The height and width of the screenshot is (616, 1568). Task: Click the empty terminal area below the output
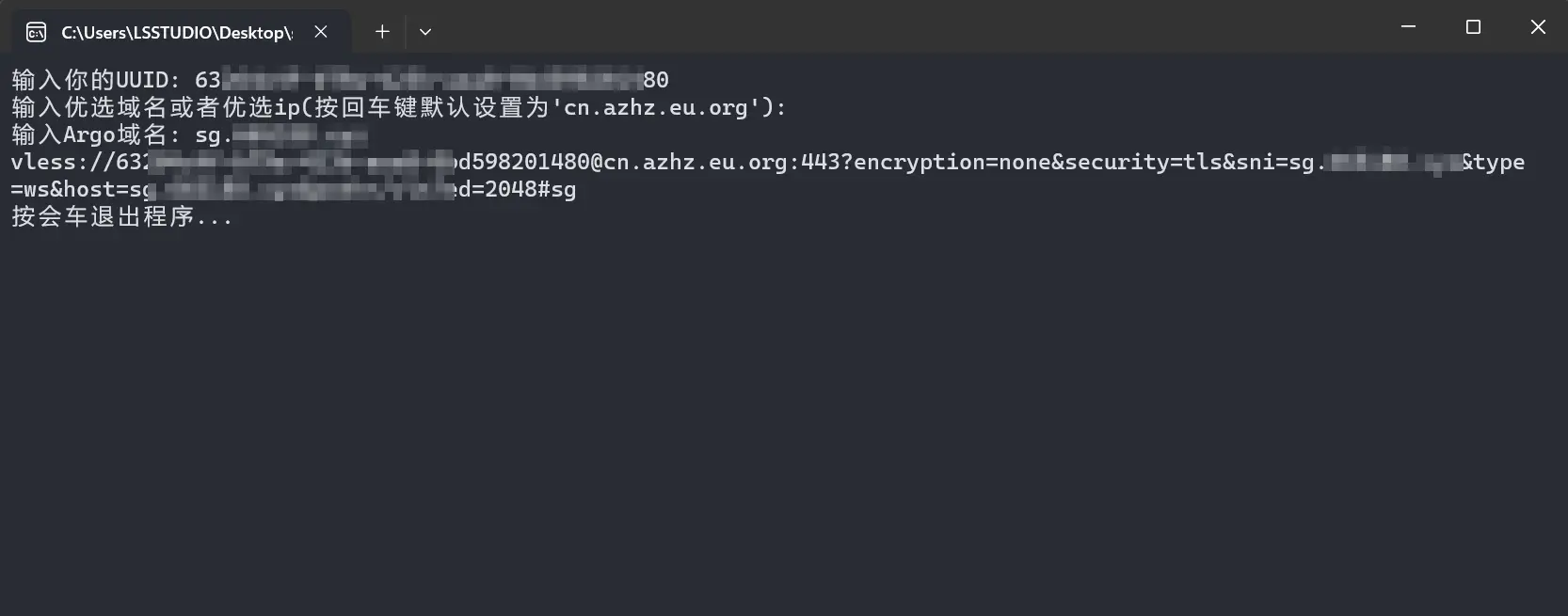pyautogui.click(x=784, y=423)
